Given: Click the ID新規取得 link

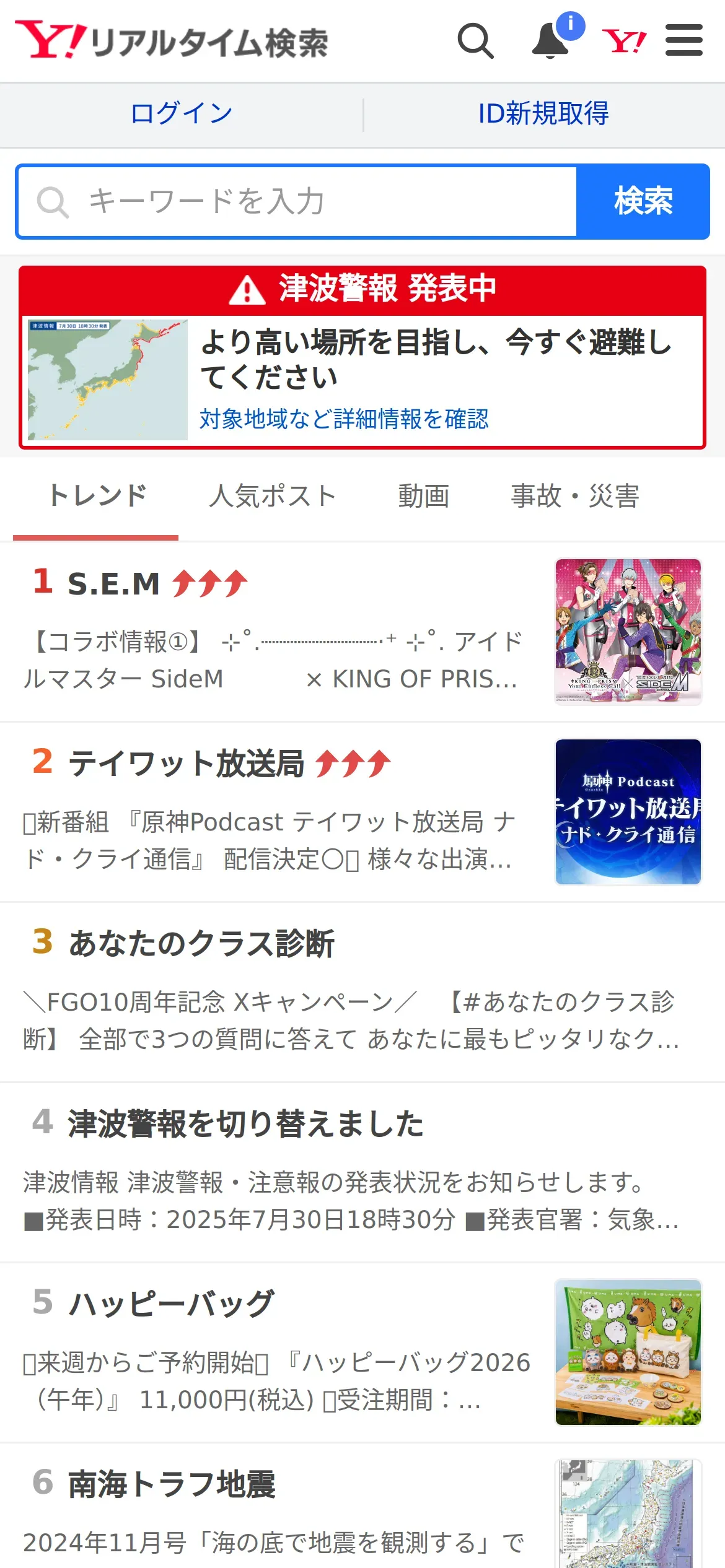Looking at the screenshot, I should [543, 114].
